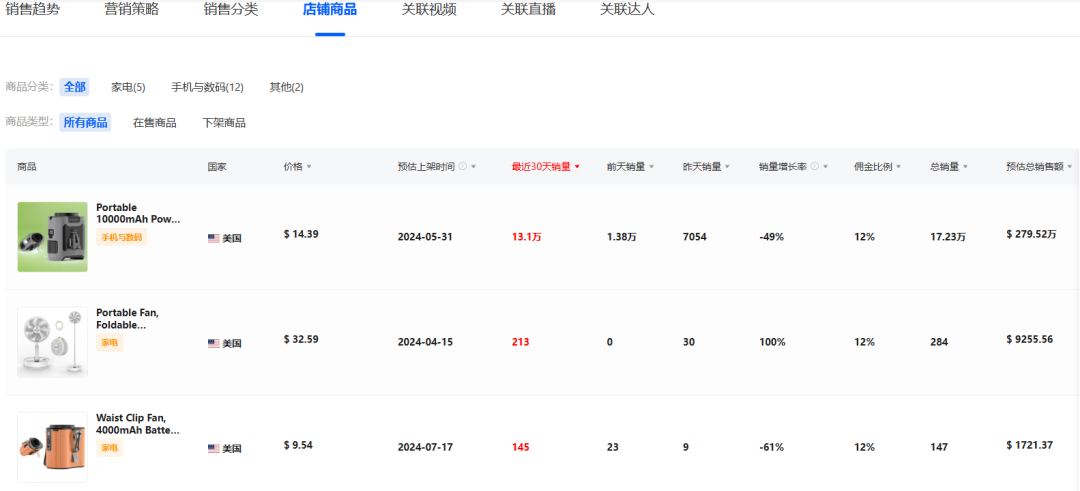Click price $ 9.54
The height and width of the screenshot is (491, 1080).
click(x=298, y=445)
